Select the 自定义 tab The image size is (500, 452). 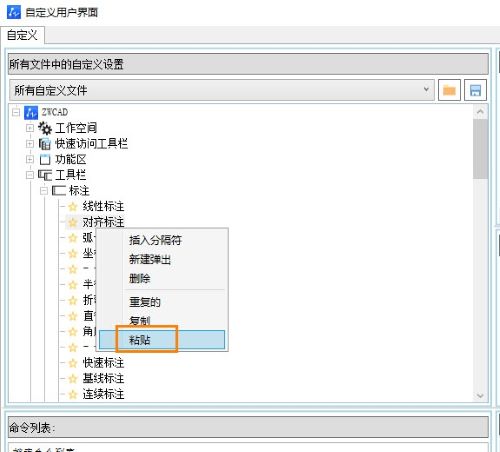pyautogui.click(x=22, y=35)
